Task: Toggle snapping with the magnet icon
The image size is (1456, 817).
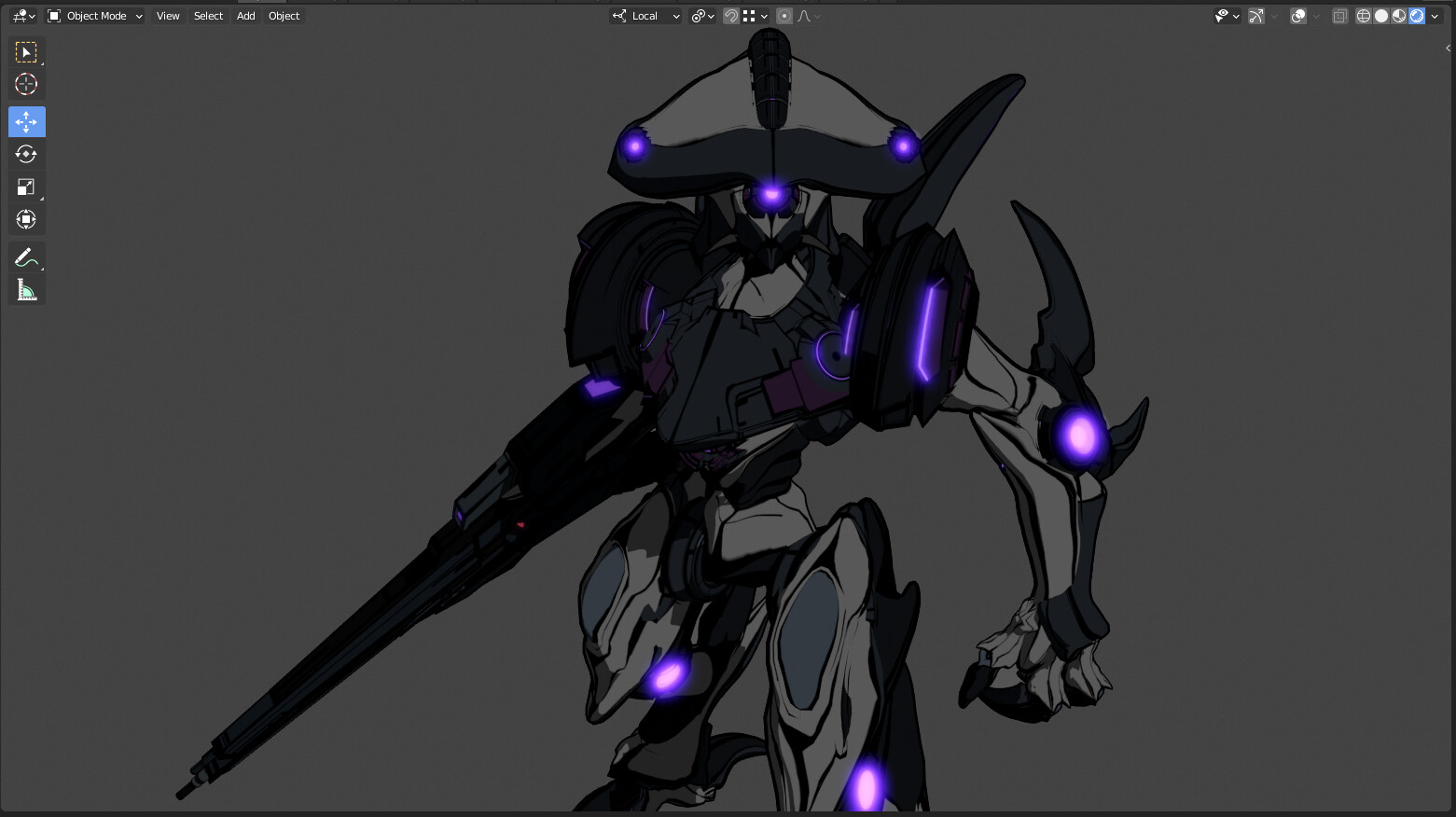Action: [x=730, y=16]
